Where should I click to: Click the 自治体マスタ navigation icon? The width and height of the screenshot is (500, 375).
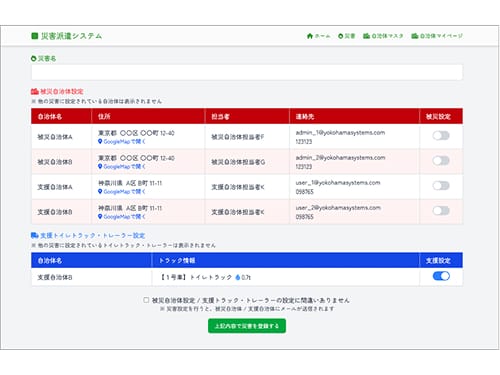click(x=366, y=36)
